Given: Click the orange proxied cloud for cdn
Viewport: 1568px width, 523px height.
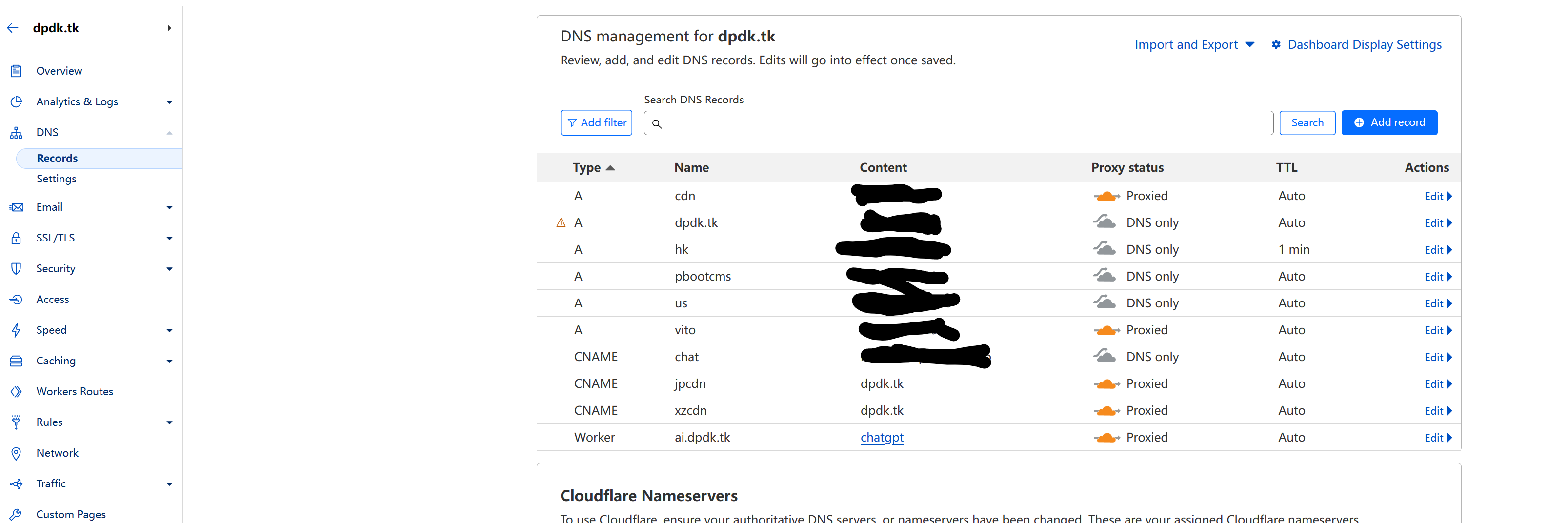Looking at the screenshot, I should 1106,196.
